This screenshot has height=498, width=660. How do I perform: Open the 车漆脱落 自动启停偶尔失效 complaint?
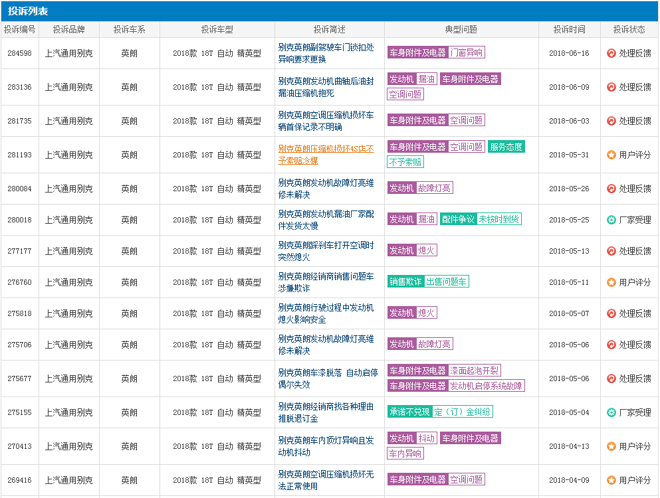[x=328, y=378]
